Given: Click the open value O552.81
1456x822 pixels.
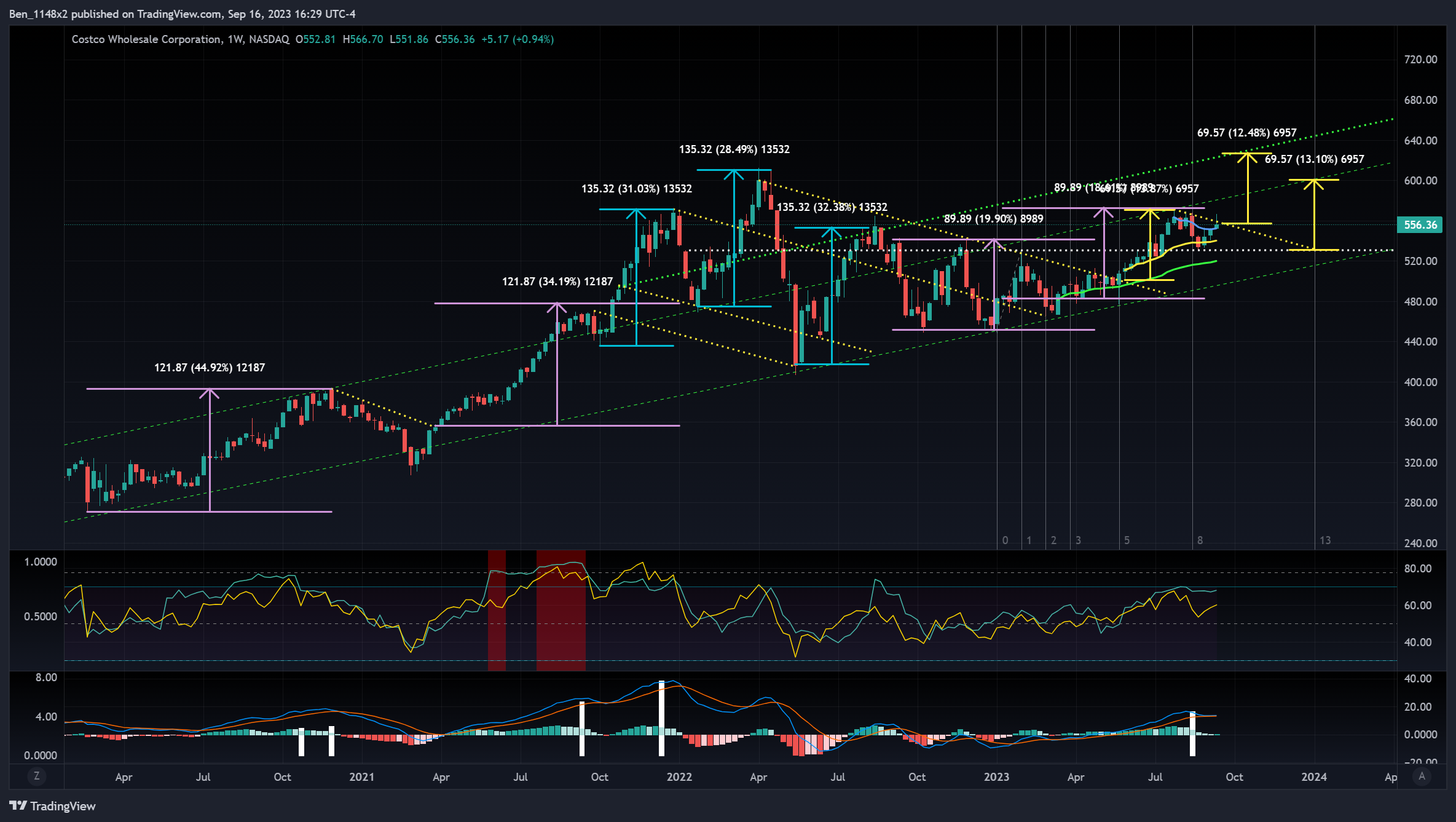Looking at the screenshot, I should 315,39.
